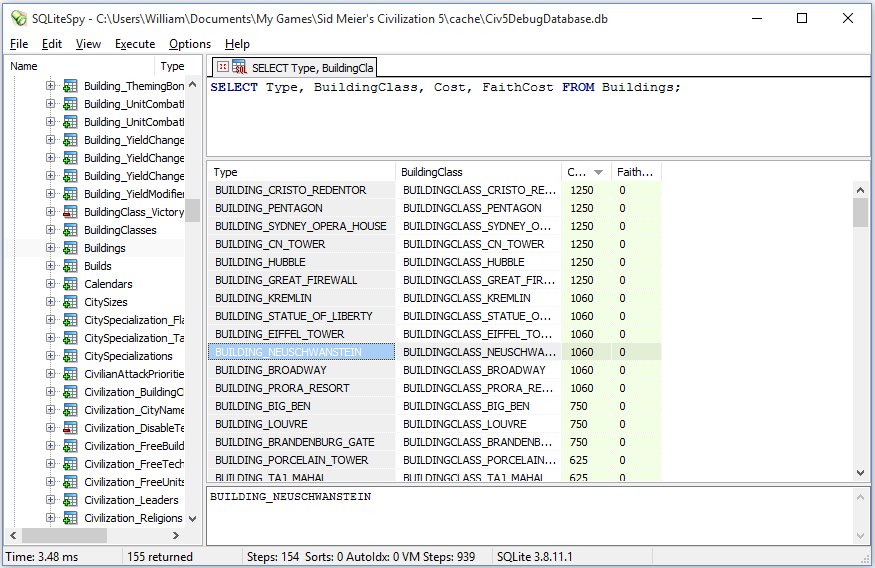875x568 pixels.
Task: Open the Execute menu
Action: 135,44
